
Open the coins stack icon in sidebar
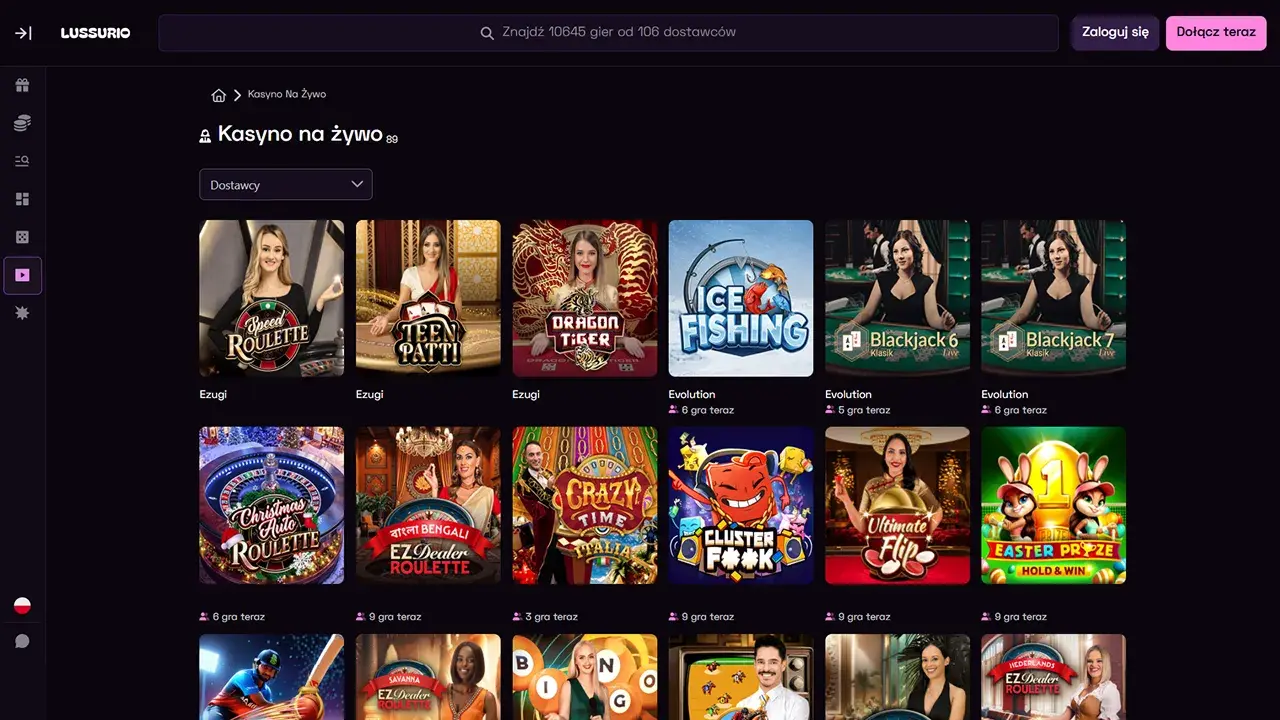click(x=22, y=123)
